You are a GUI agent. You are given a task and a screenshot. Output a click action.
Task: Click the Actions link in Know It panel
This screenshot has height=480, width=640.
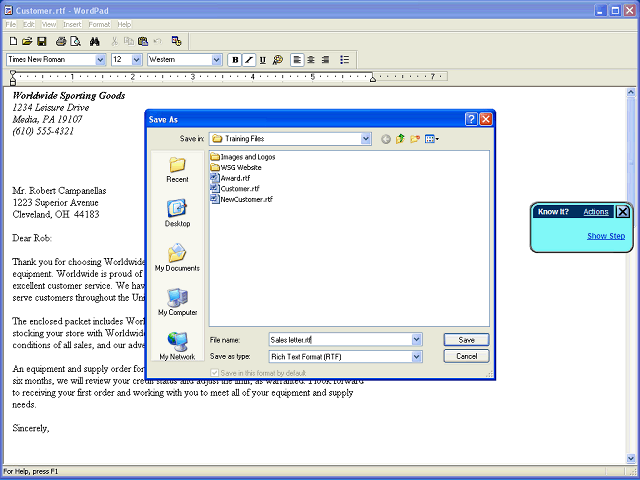click(596, 211)
